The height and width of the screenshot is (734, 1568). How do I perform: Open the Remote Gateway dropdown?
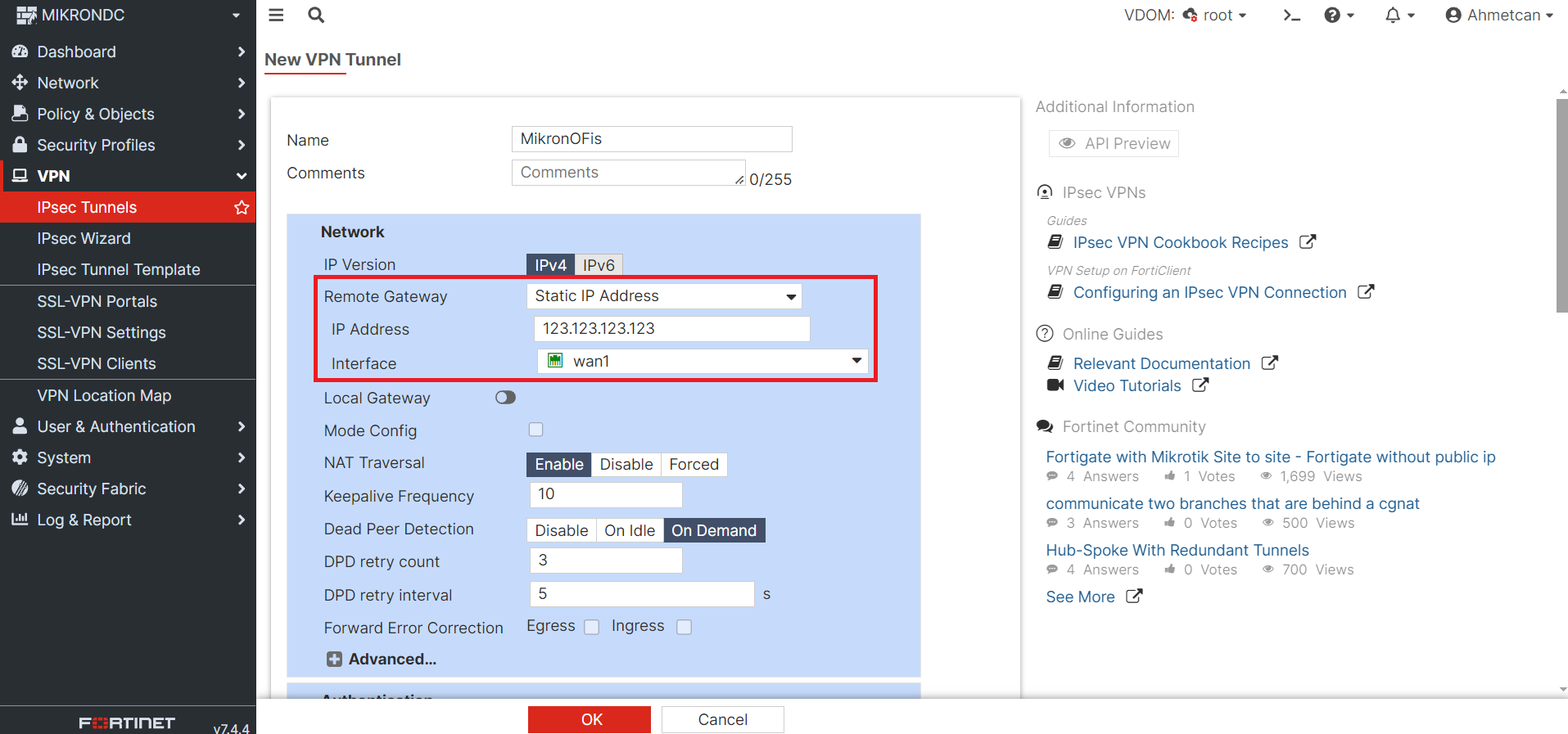pos(664,296)
